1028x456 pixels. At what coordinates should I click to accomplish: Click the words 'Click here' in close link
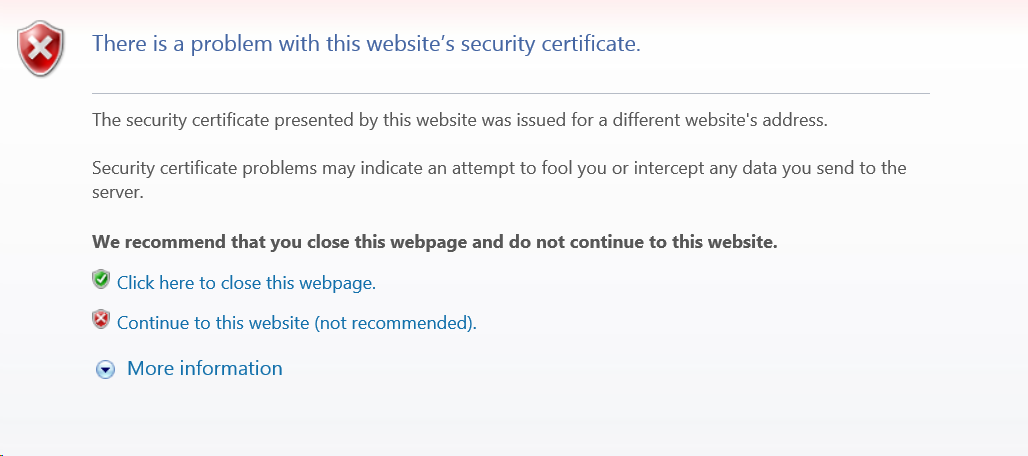(155, 283)
